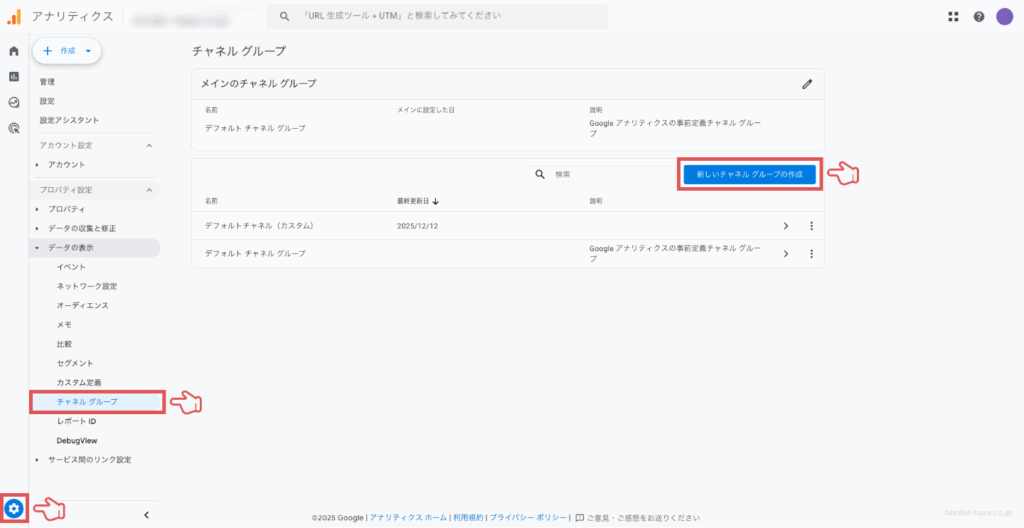The image size is (1024, 528).
Task: Open メモ menu item
Action: [64, 325]
